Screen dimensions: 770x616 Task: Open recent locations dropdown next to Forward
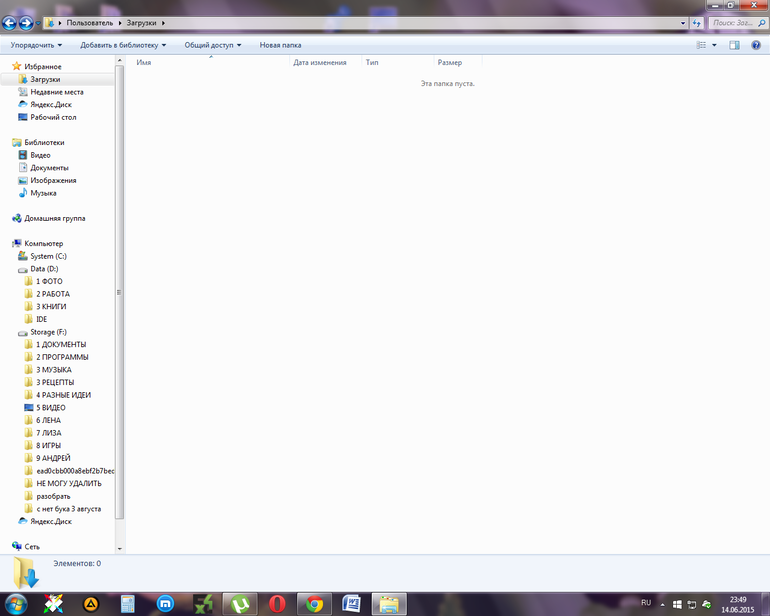click(38, 23)
